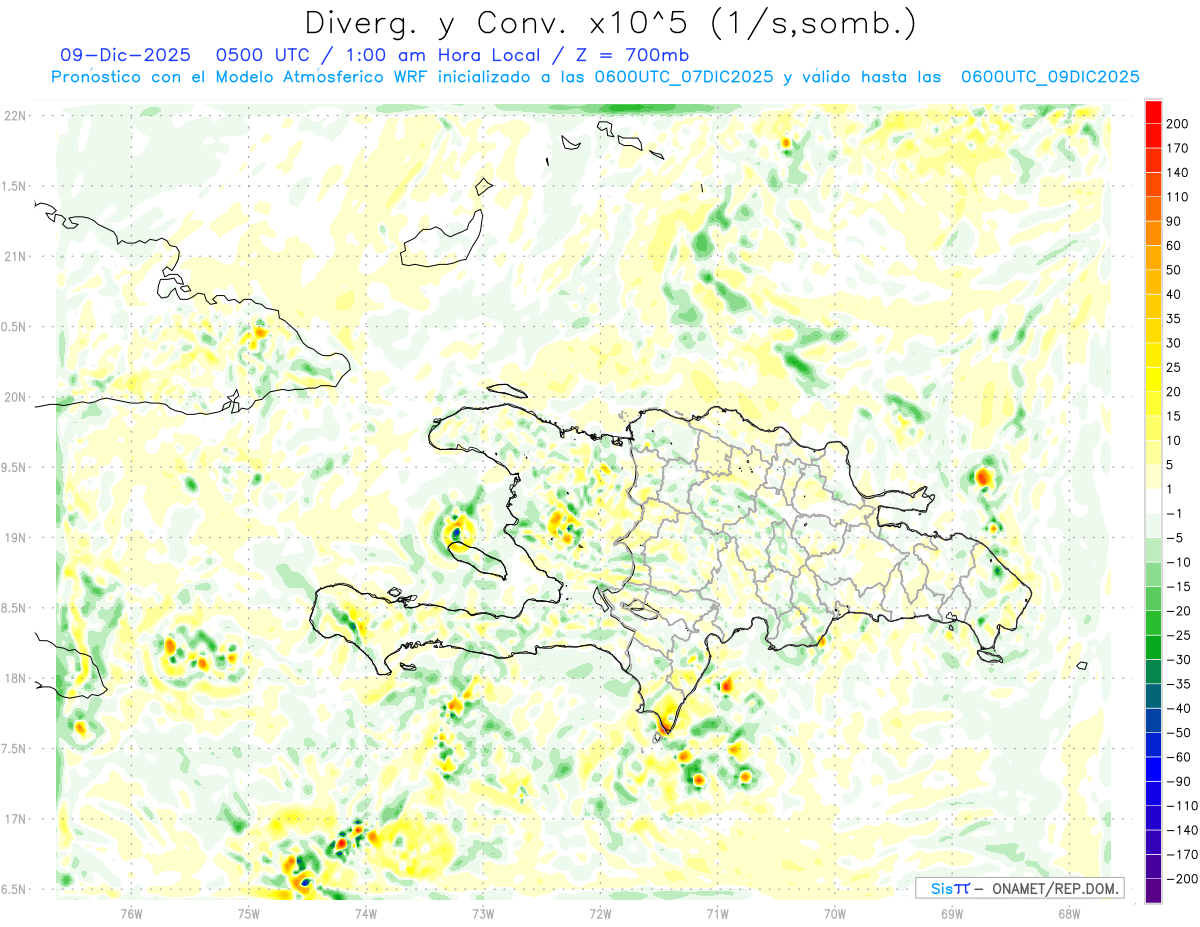This screenshot has height=927, width=1200.
Task: Click the '73W' longitude label
Action: 483,913
